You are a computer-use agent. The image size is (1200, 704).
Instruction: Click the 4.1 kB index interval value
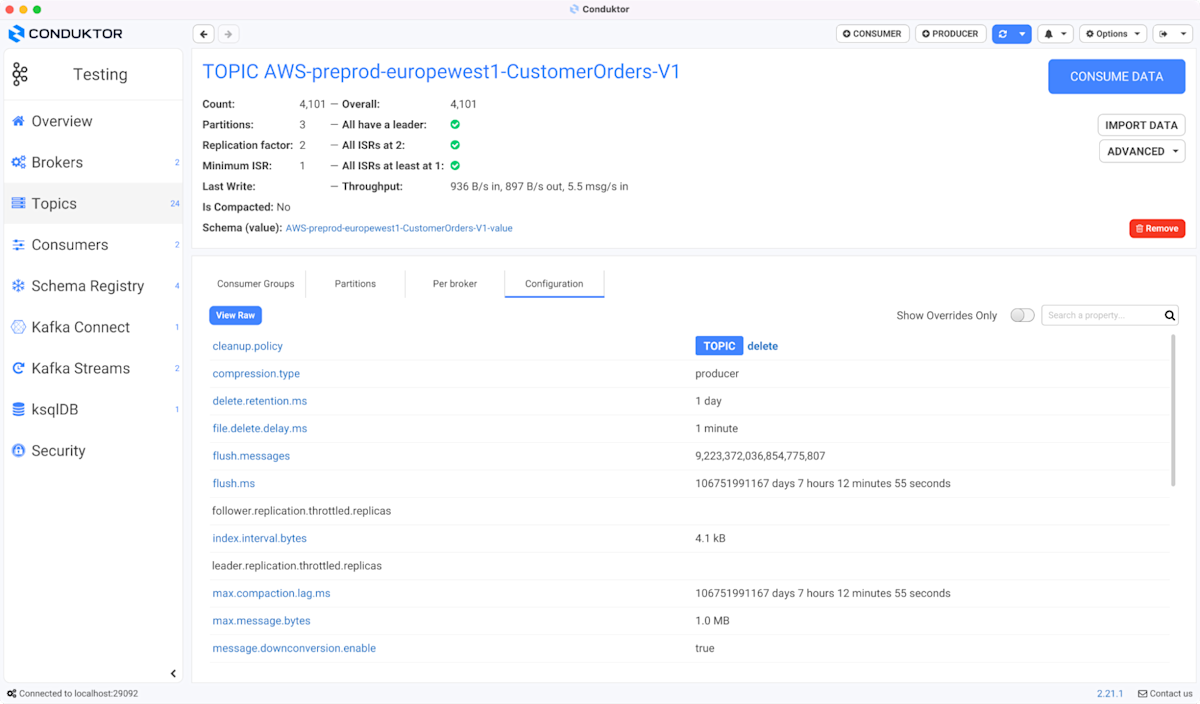click(x=710, y=538)
